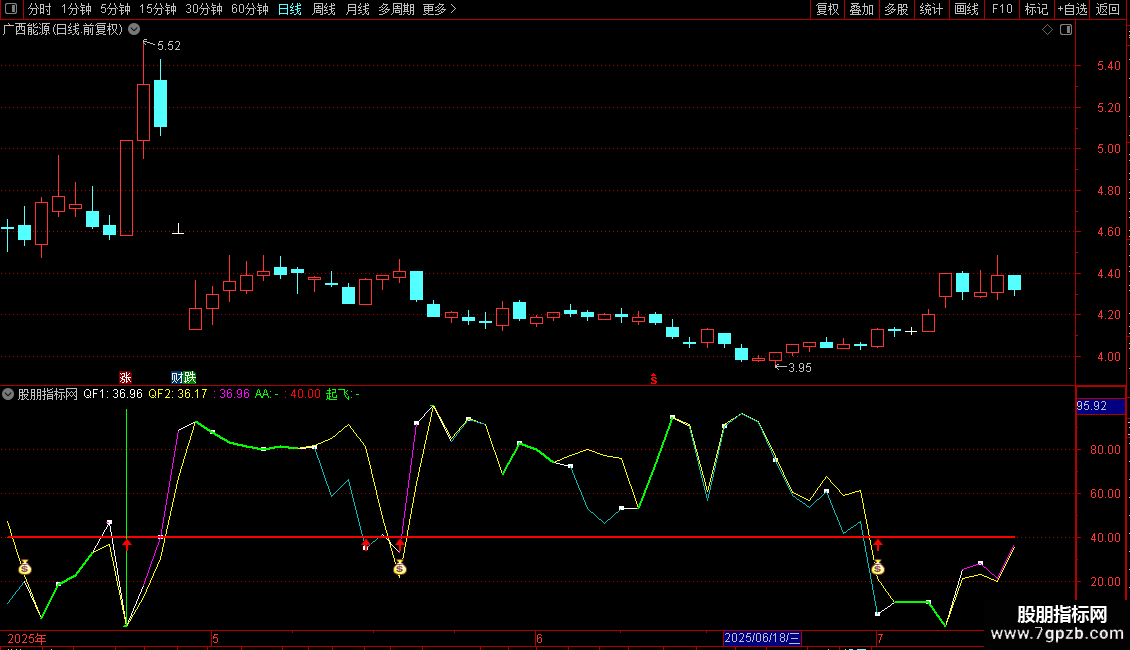
Task: Click the red 涨 marker label
Action: [x=125, y=378]
